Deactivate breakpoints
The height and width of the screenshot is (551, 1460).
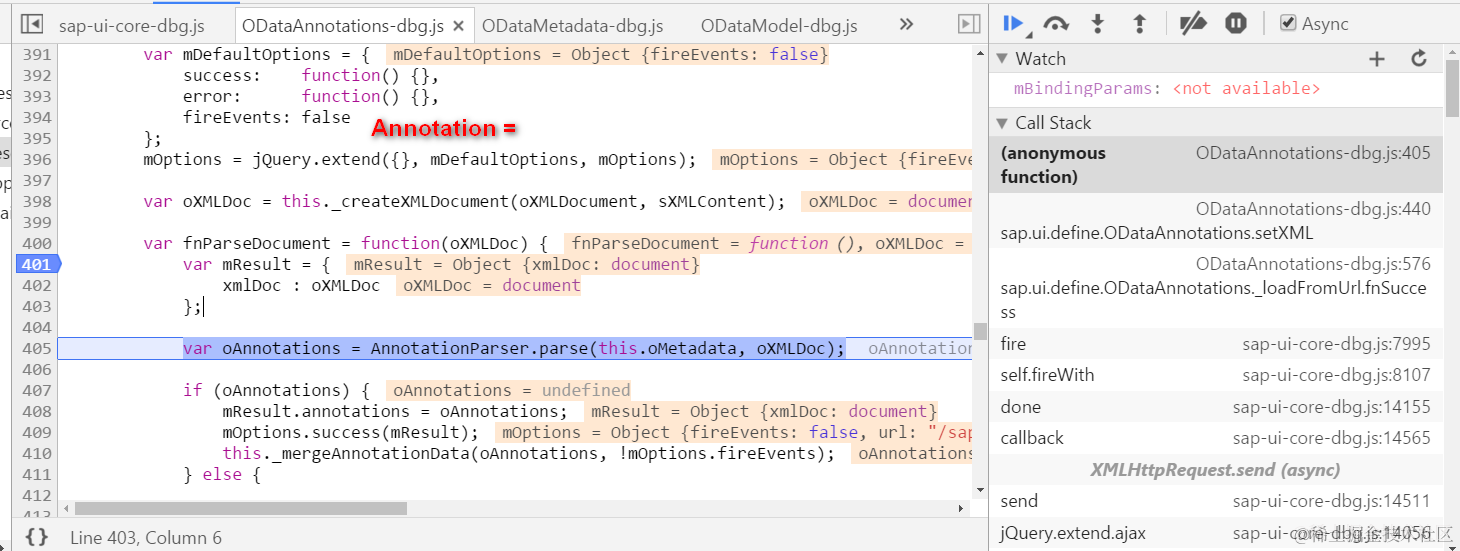1192,23
